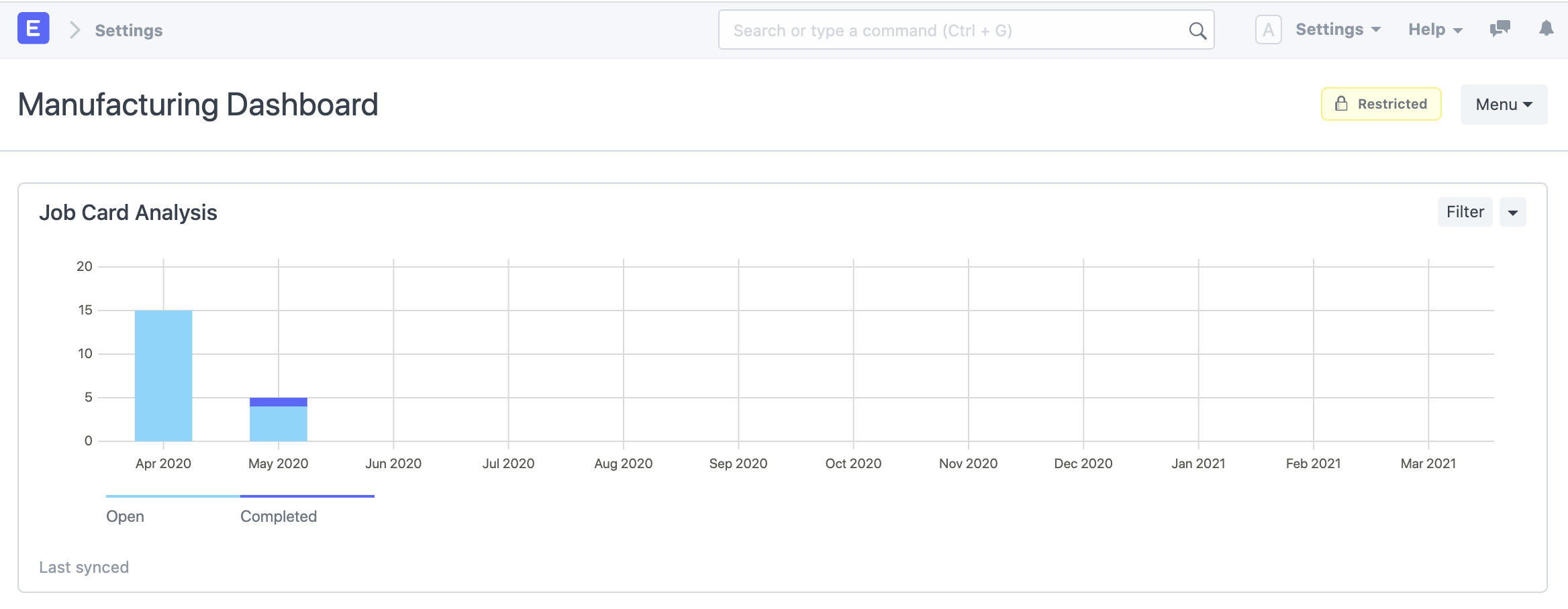Open the notifications bell icon
Image resolution: width=1568 pixels, height=609 pixels.
1547,29
